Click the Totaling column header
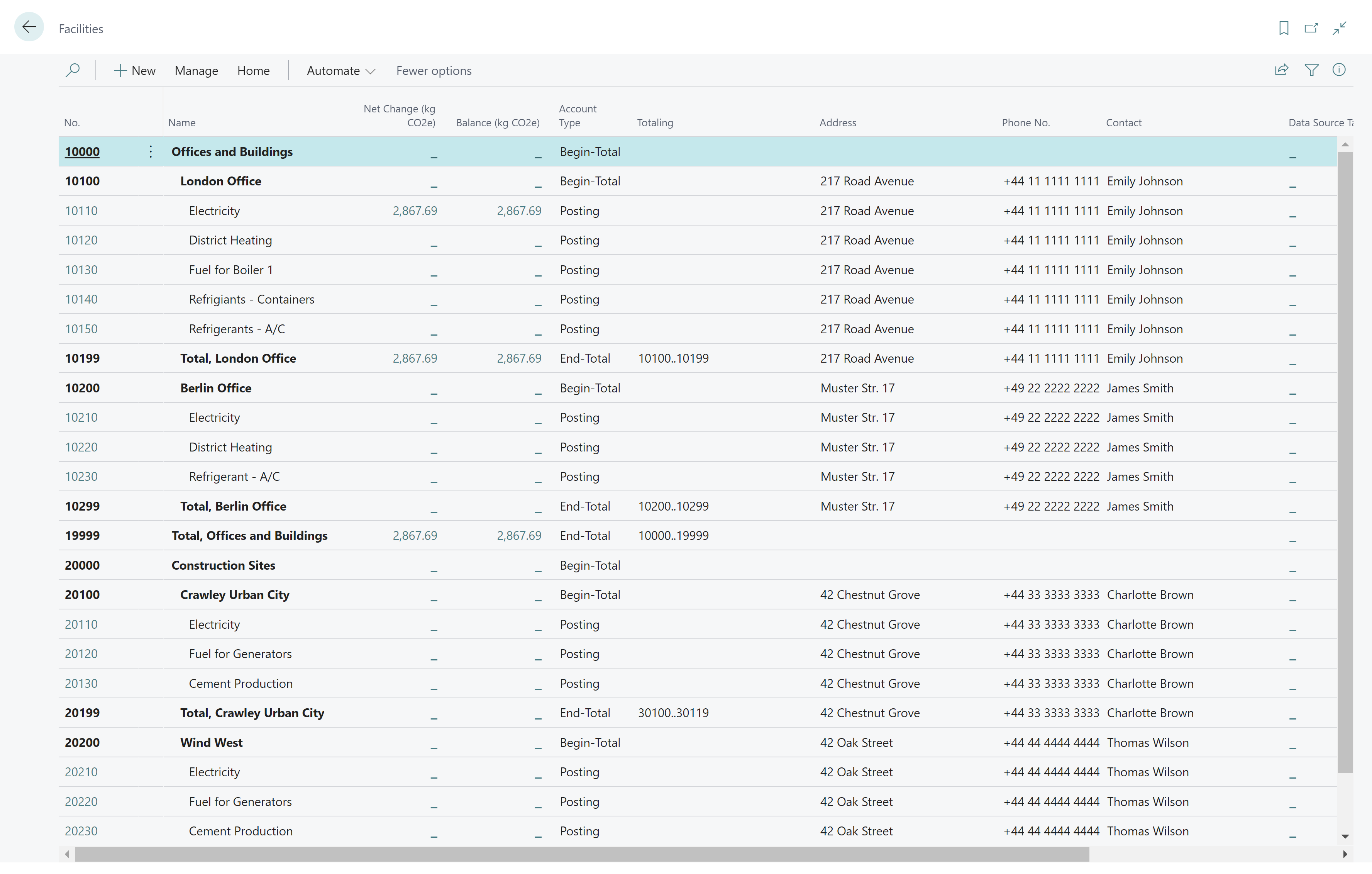Image resolution: width=1372 pixels, height=874 pixels. [x=655, y=122]
